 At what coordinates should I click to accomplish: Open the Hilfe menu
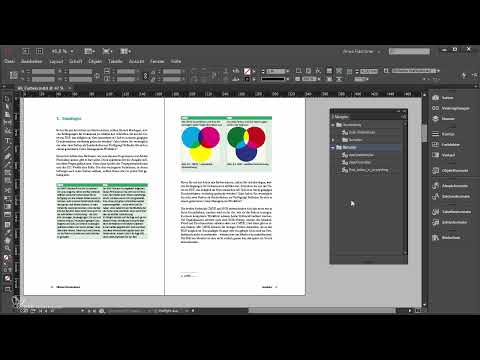(176, 61)
